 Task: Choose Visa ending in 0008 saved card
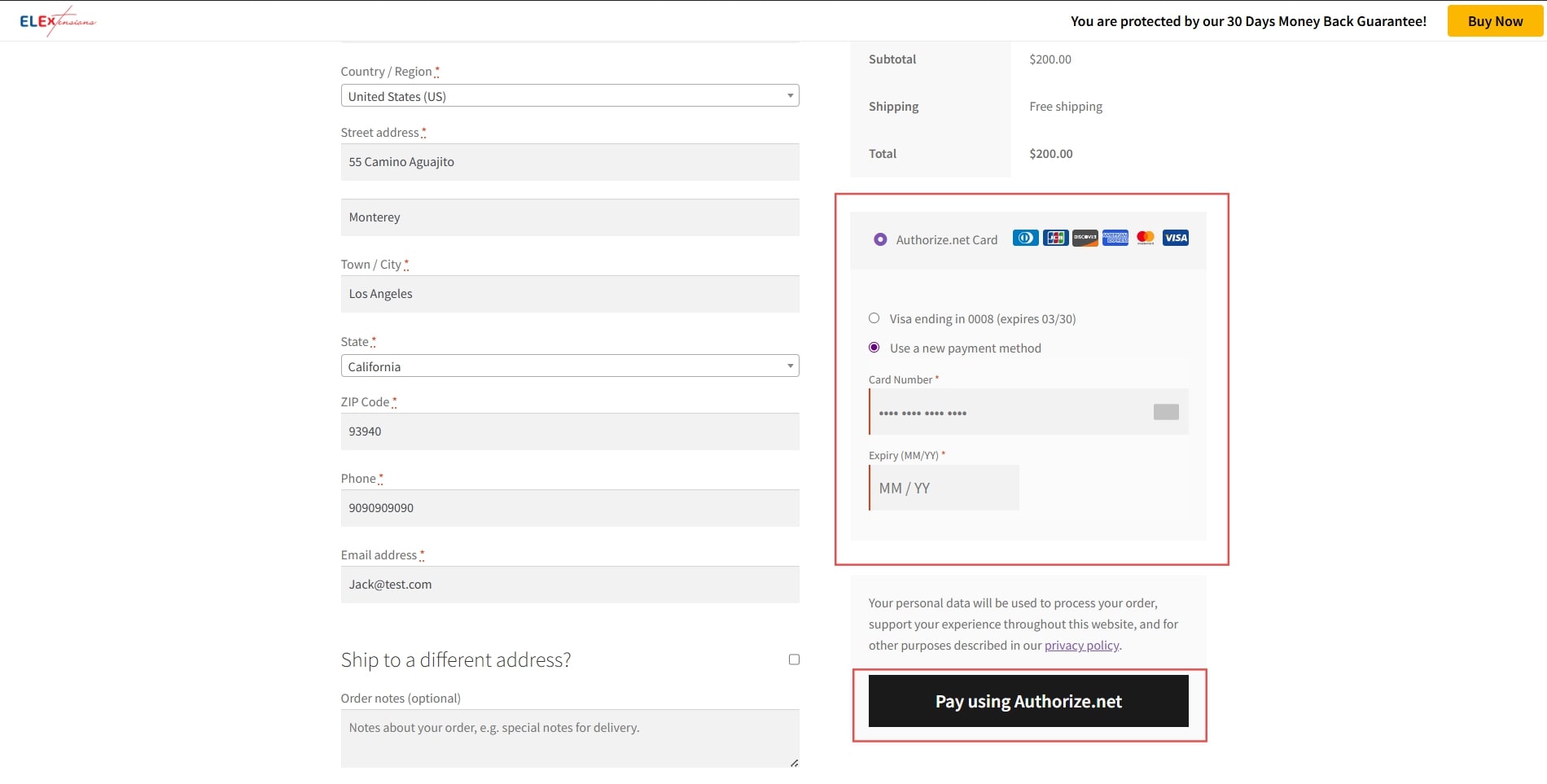coord(874,318)
